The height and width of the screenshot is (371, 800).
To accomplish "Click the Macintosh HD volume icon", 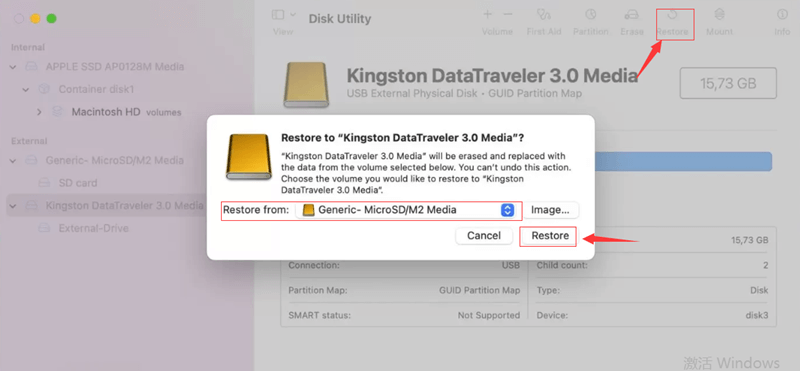I will coord(57,112).
